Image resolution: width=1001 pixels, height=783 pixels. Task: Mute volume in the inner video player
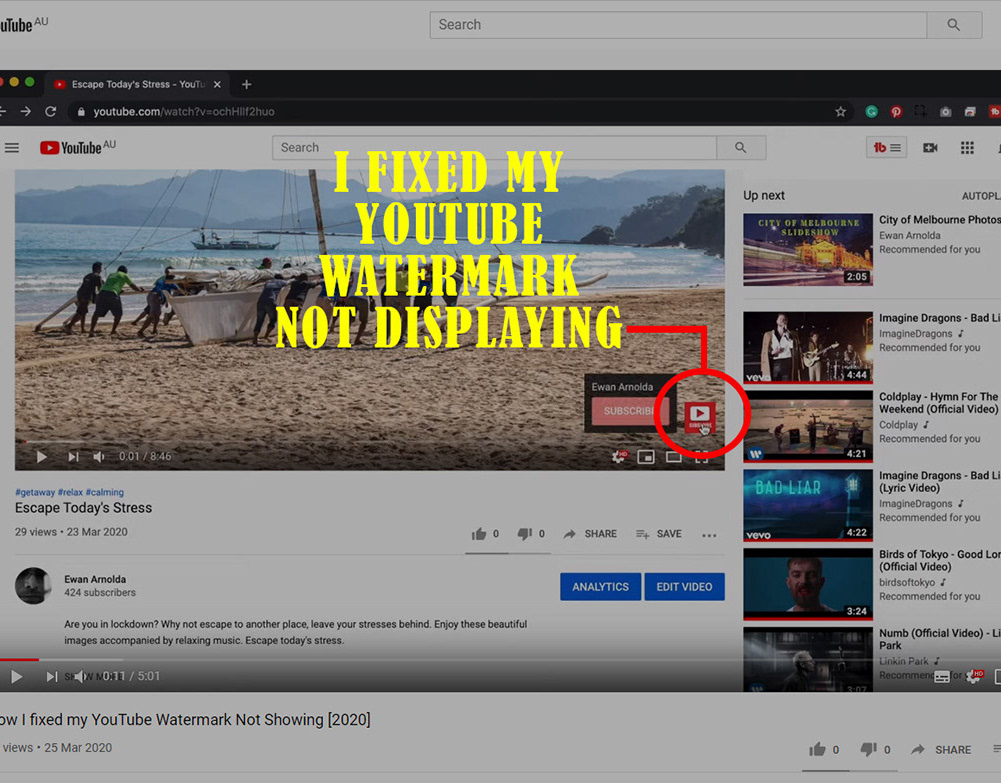coord(99,457)
